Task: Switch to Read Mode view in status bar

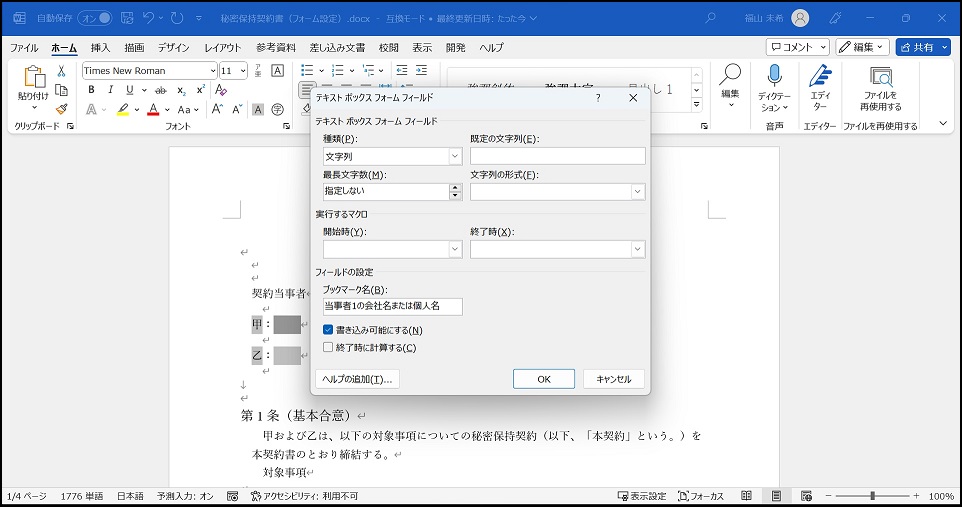Action: [x=747, y=496]
